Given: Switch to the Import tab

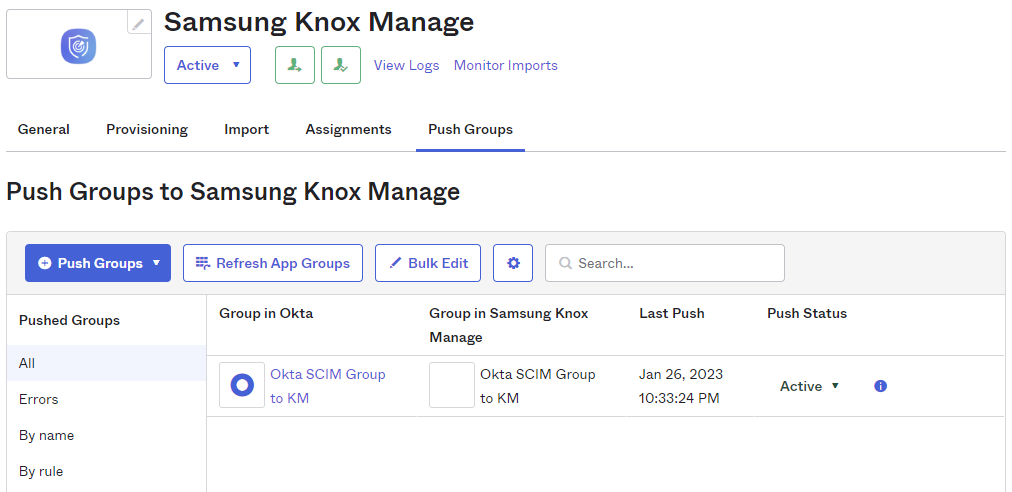Looking at the screenshot, I should click(x=247, y=130).
